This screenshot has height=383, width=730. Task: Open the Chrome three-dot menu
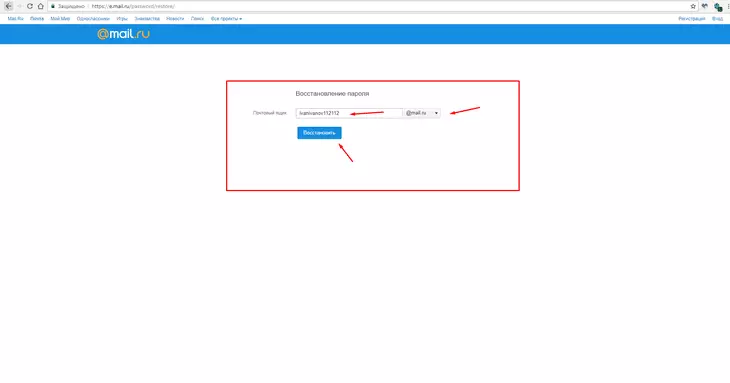tap(728, 6)
